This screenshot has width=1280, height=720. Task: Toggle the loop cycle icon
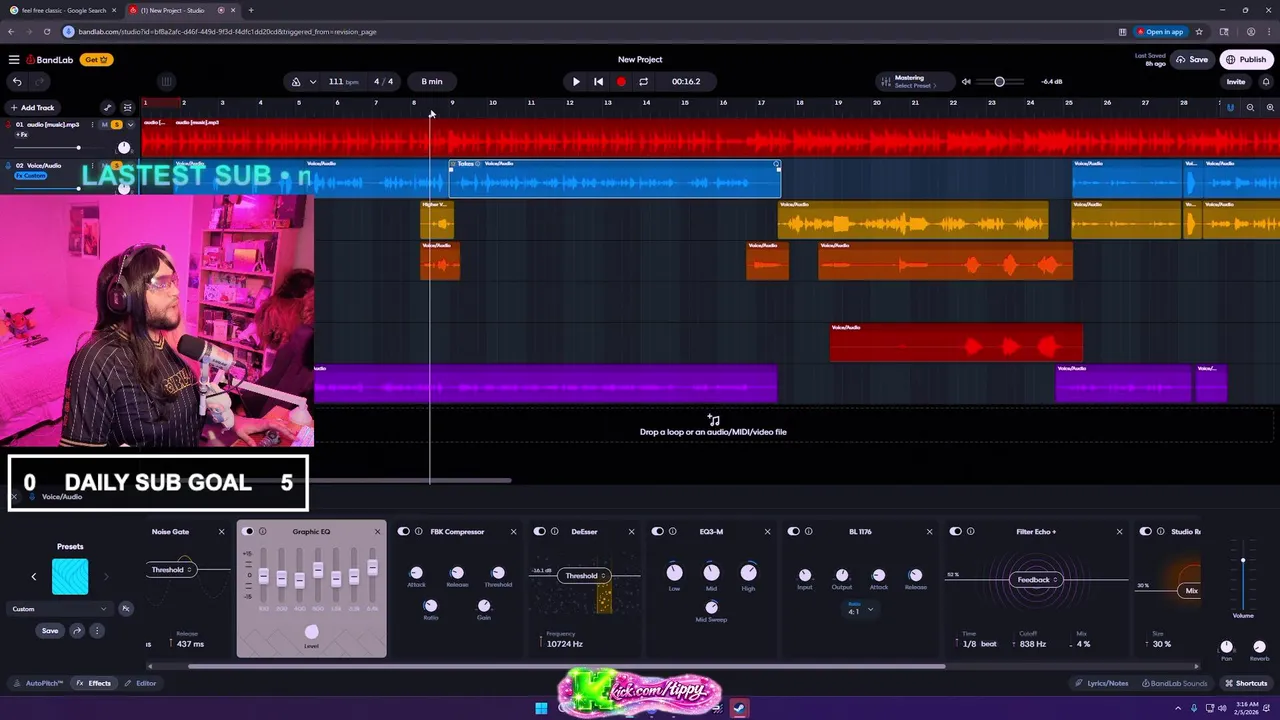coord(643,82)
